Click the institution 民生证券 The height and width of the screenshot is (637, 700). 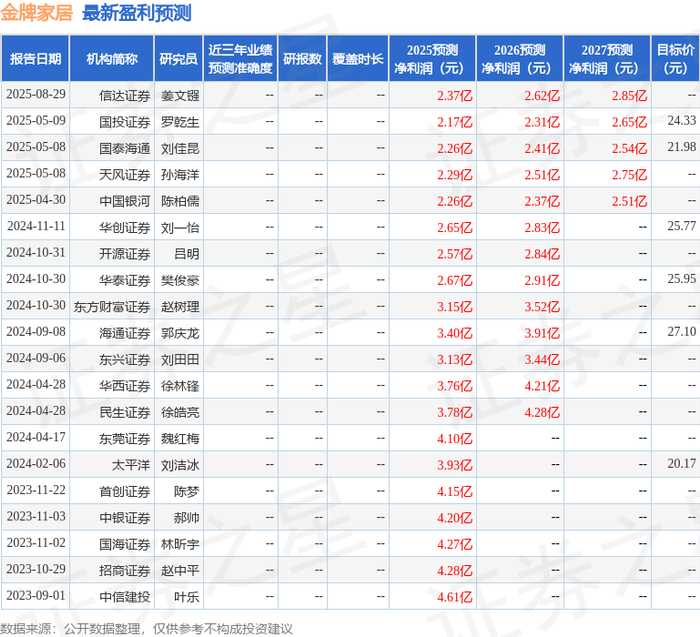[125, 412]
